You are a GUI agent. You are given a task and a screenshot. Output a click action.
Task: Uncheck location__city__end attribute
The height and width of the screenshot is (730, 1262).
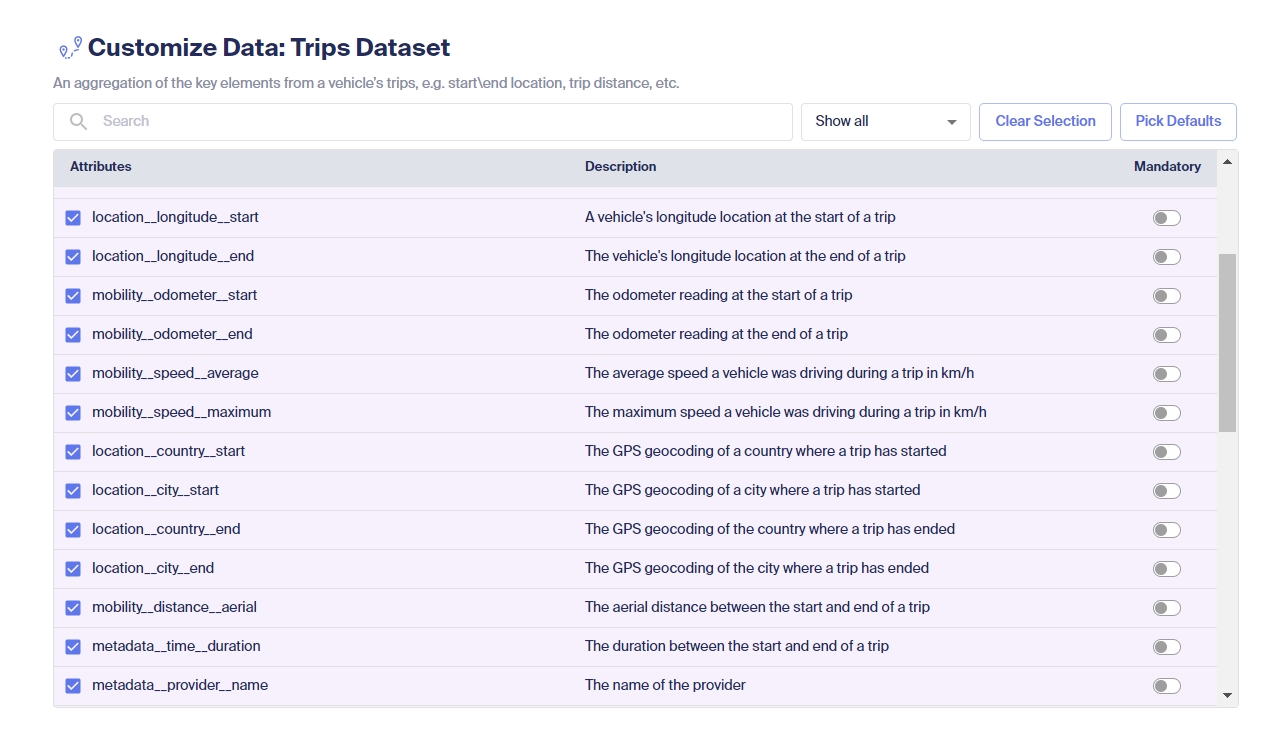pos(73,569)
